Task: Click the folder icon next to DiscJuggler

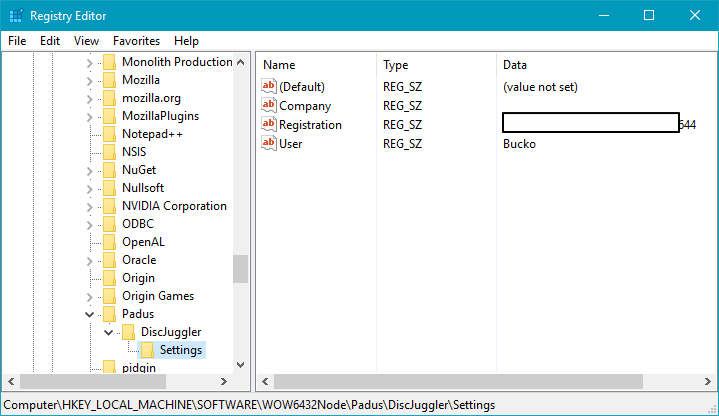Action: 128,332
